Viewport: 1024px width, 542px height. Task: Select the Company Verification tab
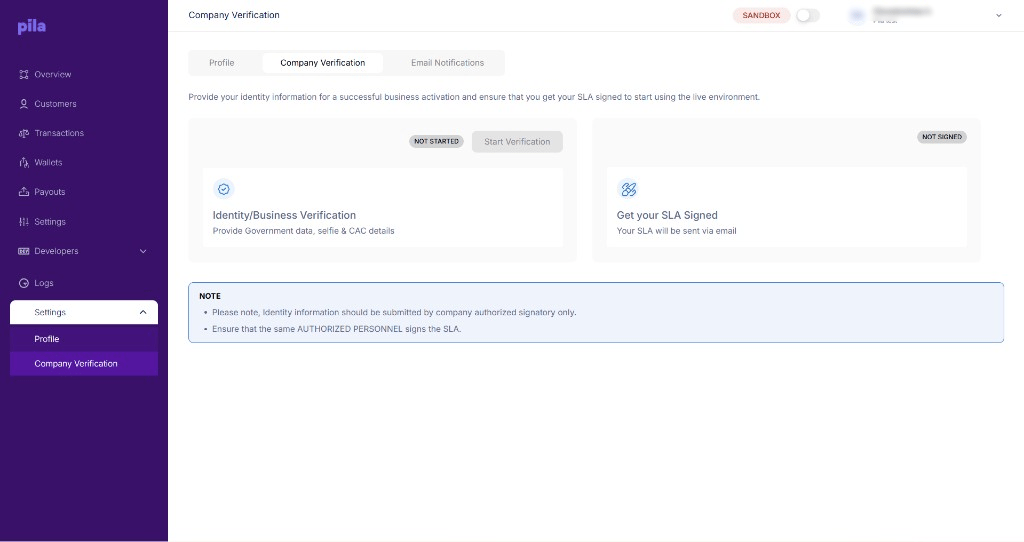click(323, 63)
